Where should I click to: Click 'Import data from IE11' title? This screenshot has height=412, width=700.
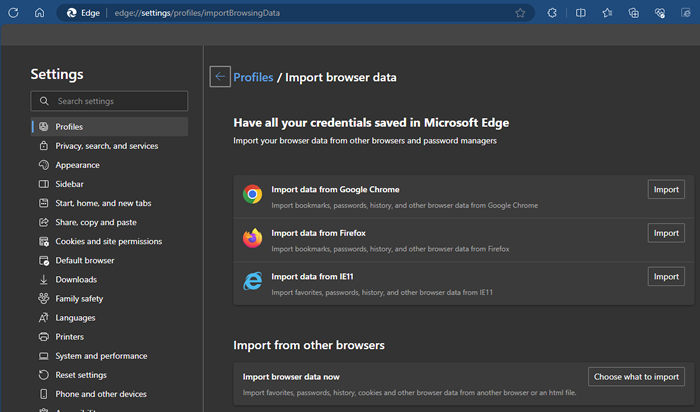tap(312, 277)
